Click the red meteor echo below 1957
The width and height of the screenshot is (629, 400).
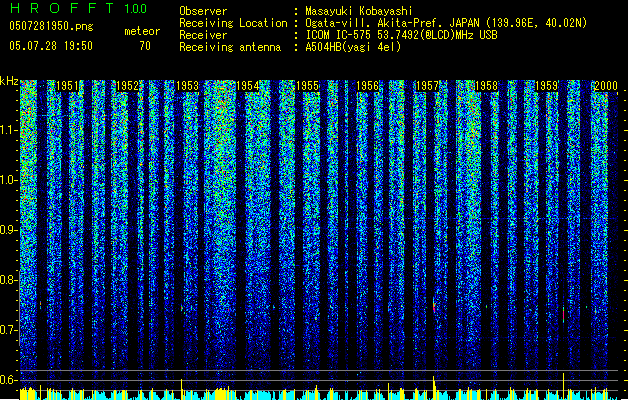434,307
